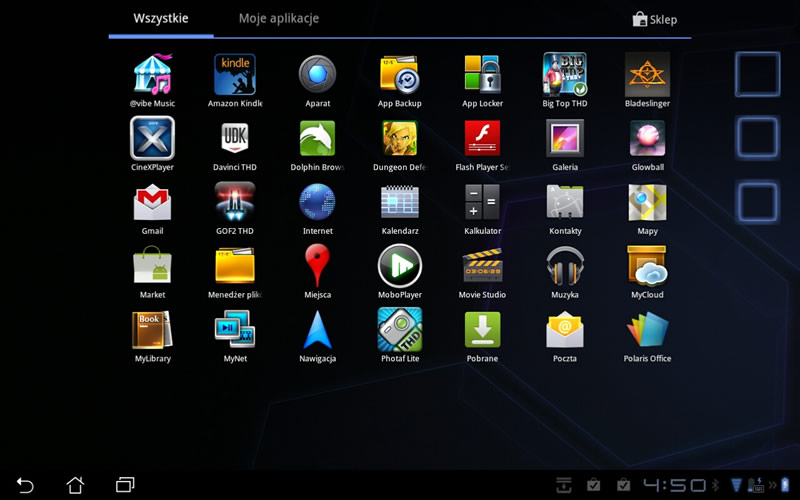Launch Amazon Kindle

pyautogui.click(x=235, y=75)
